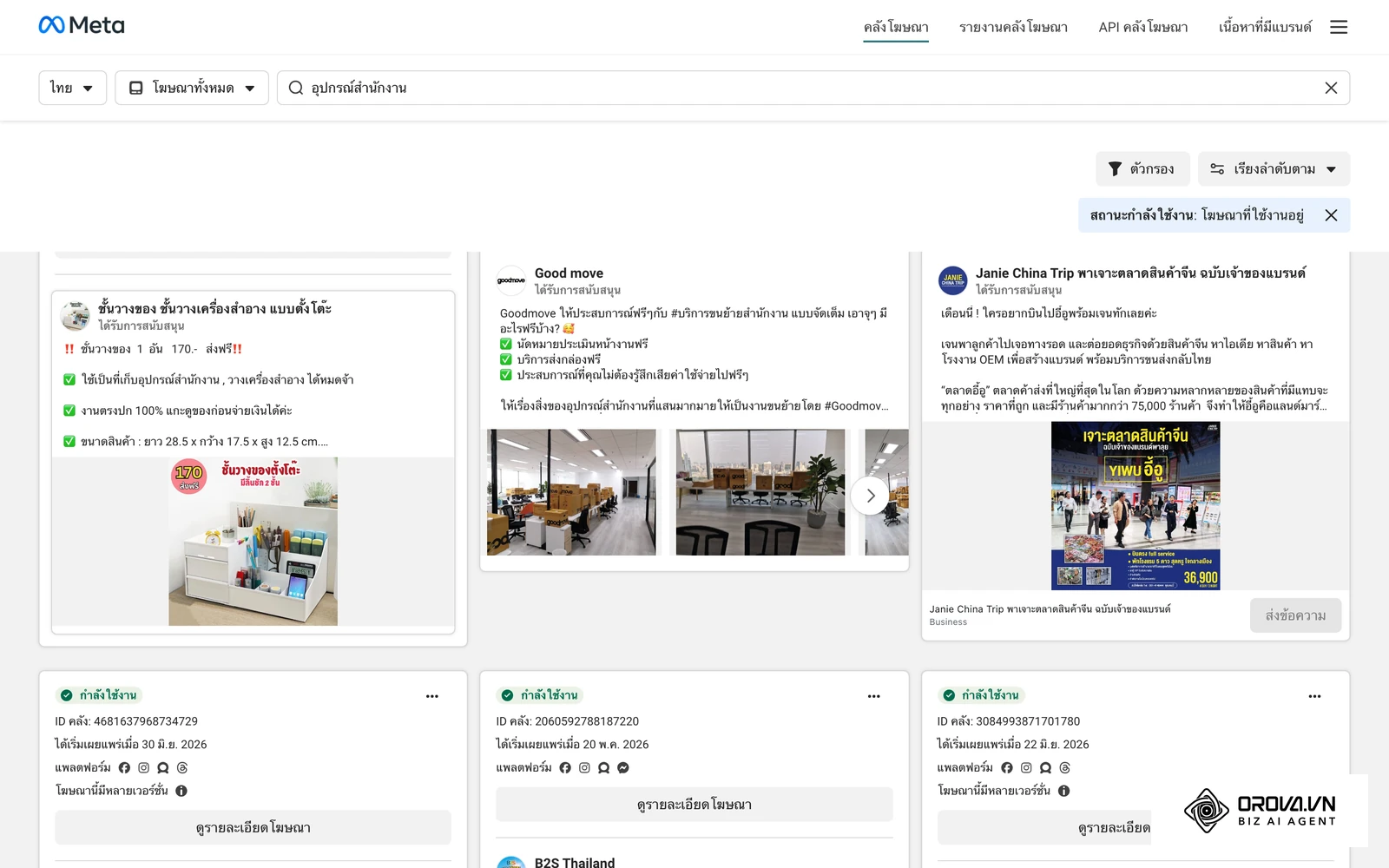View details of ad 4681637968734729
Viewport: 1389px width, 868px height.
(x=253, y=828)
